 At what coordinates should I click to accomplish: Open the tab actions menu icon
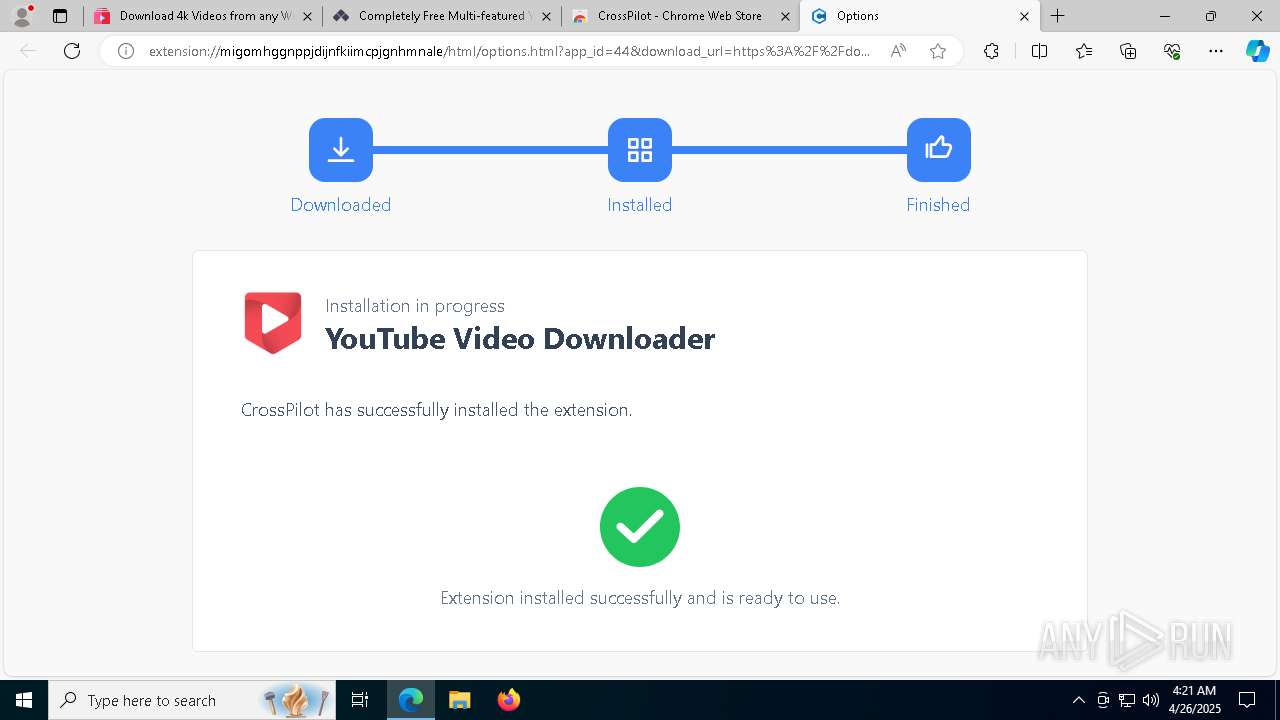coord(60,16)
